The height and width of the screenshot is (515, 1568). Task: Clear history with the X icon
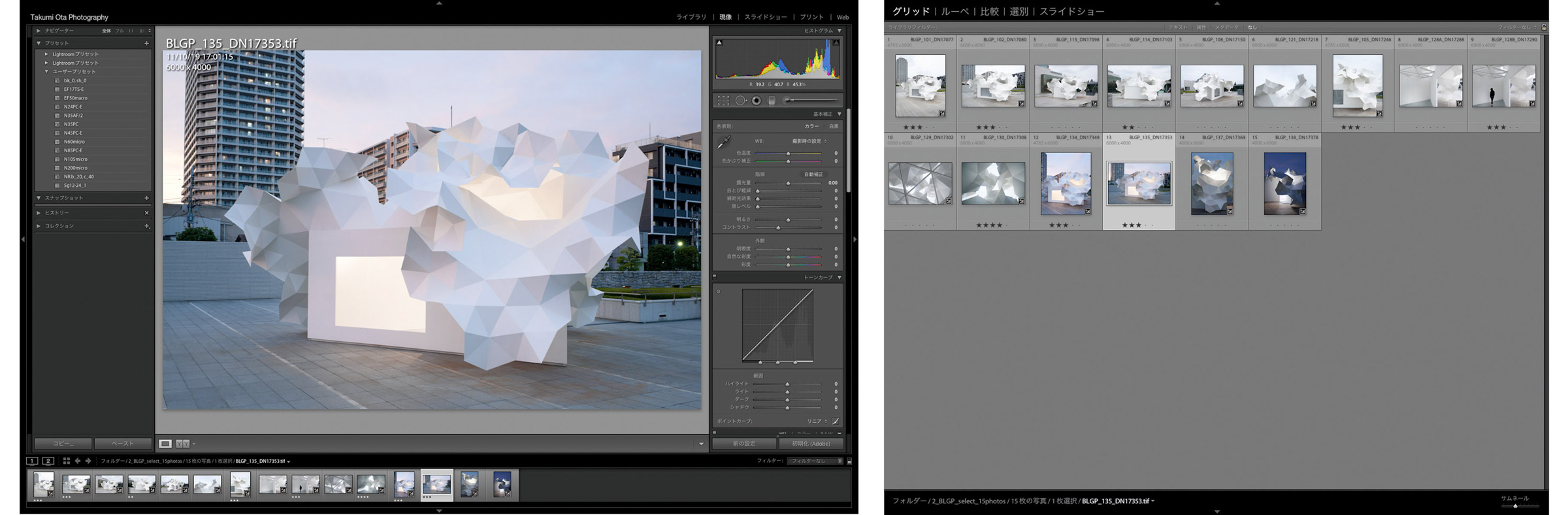[146, 213]
